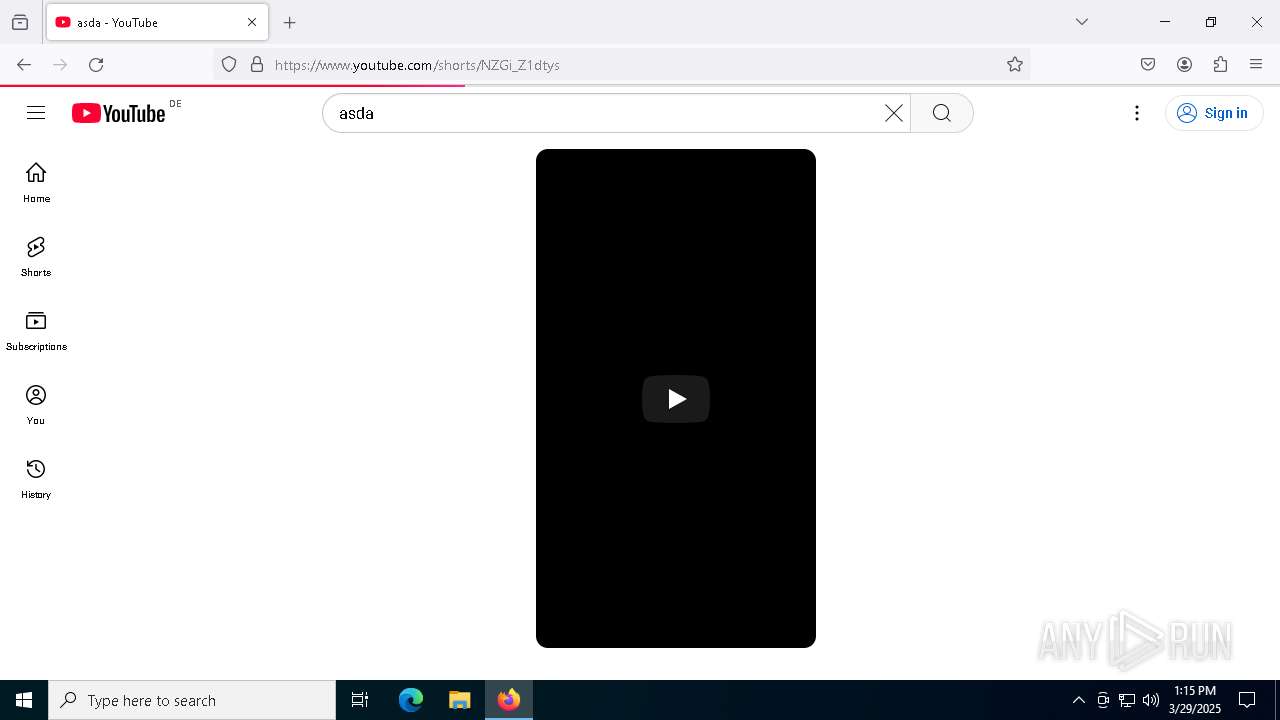
Task: Reload the current page
Action: pos(96,64)
